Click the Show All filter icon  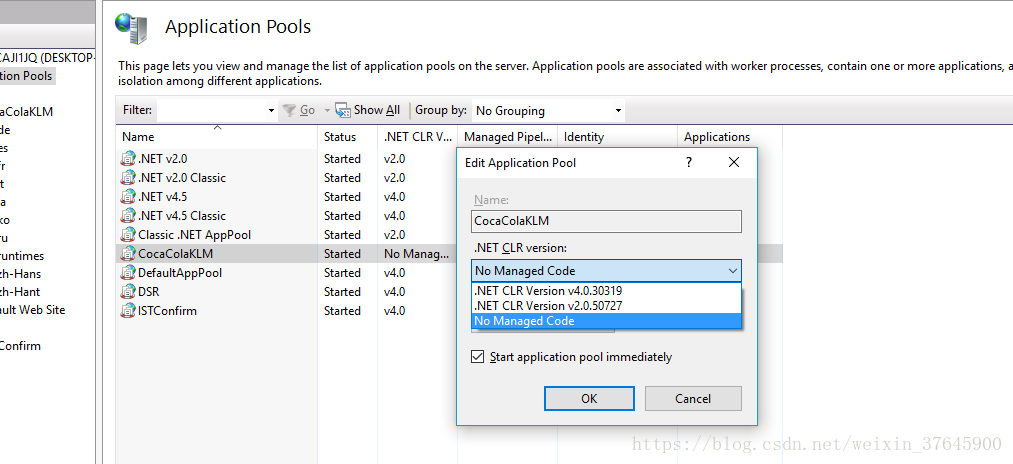(343, 110)
